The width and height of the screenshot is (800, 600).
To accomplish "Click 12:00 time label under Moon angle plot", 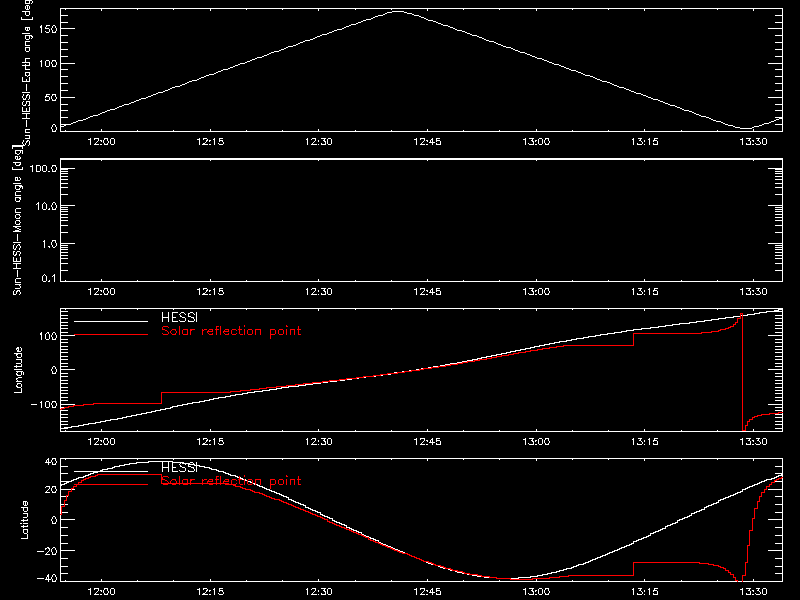I will pyautogui.click(x=102, y=291).
